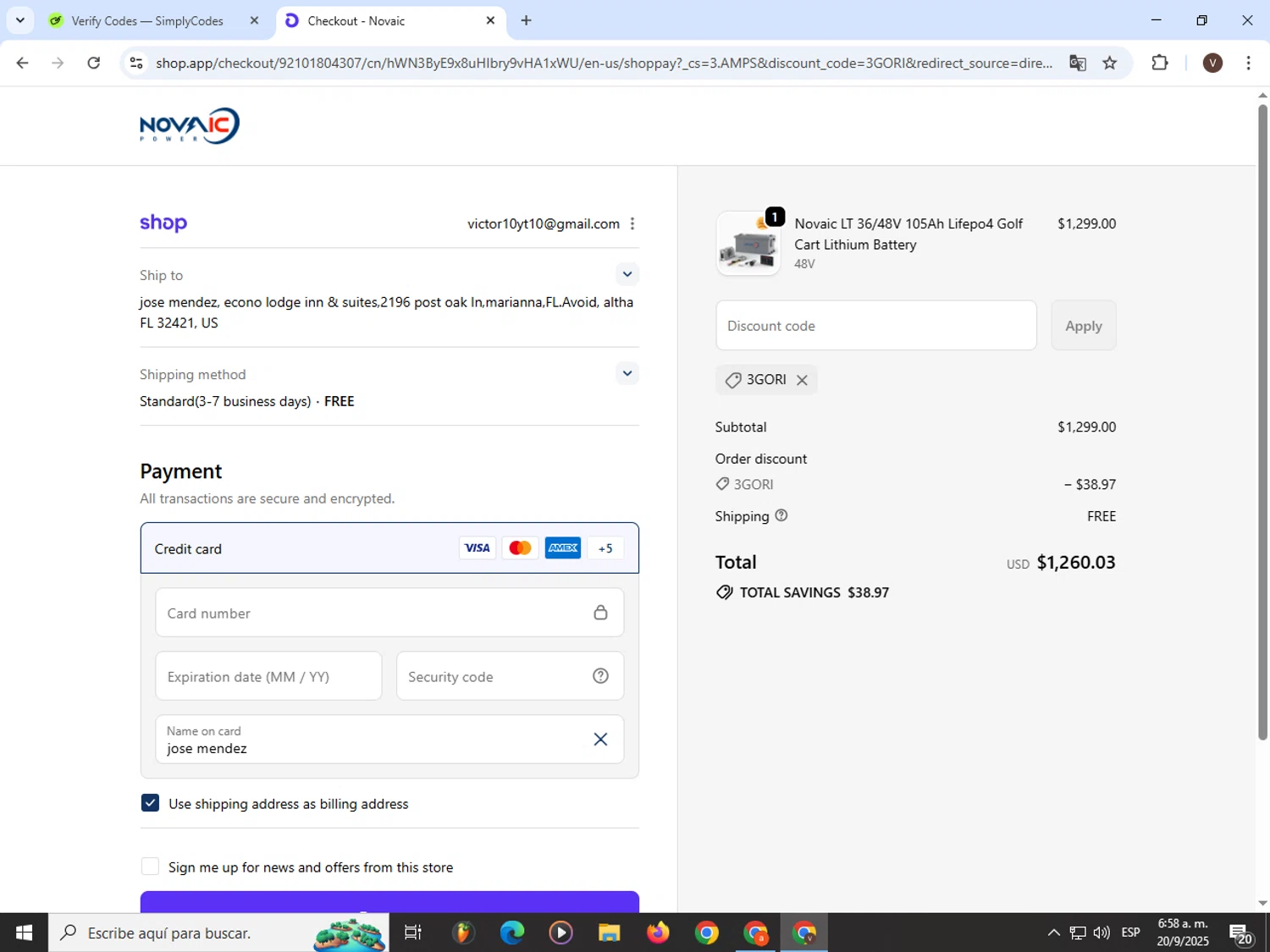Select the Credit card payment option
The image size is (1270, 952).
pos(389,548)
